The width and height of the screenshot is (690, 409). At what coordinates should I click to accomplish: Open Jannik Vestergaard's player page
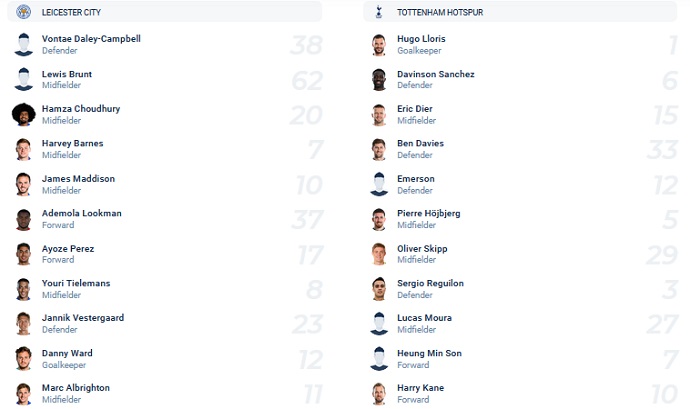coord(83,318)
